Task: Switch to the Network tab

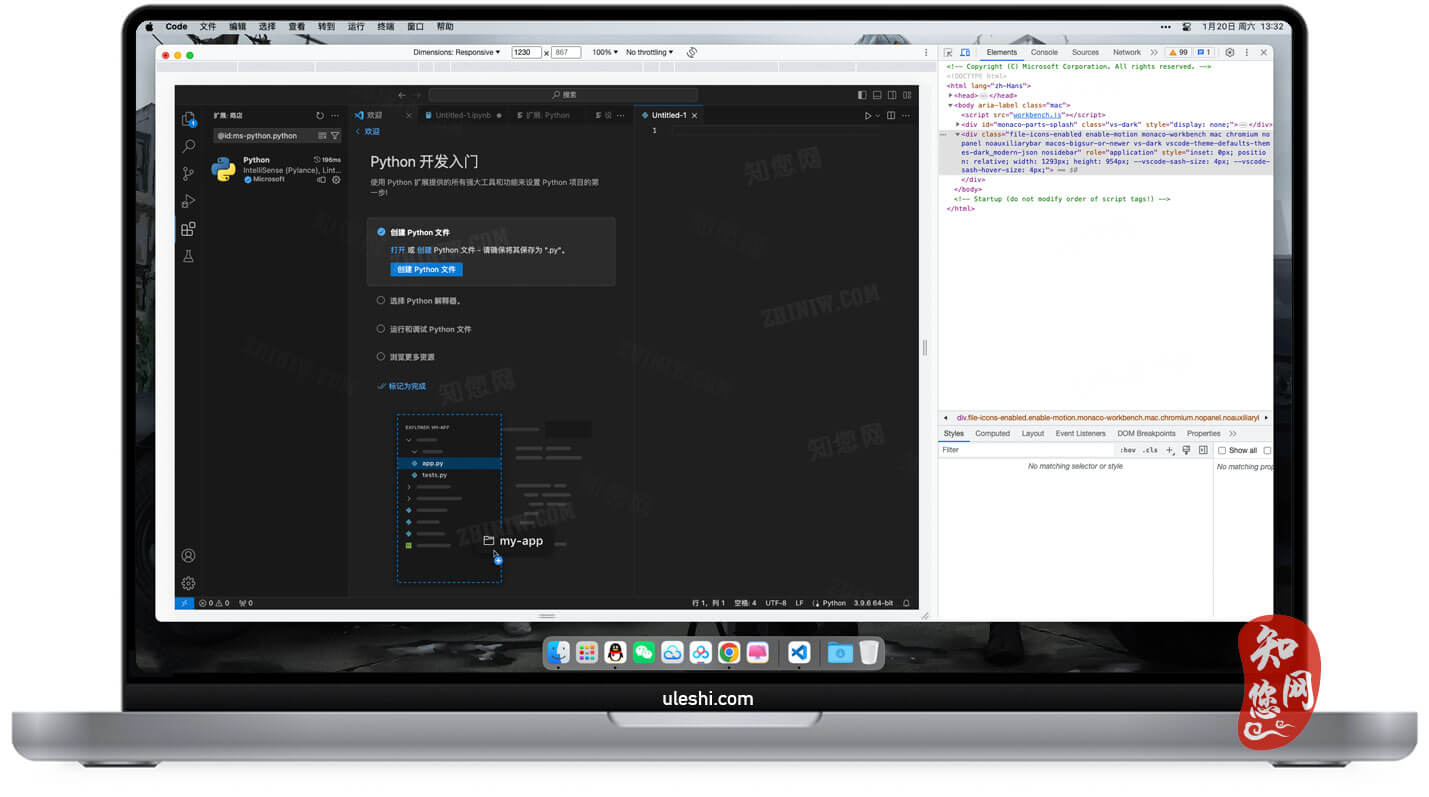Action: 1127,52
